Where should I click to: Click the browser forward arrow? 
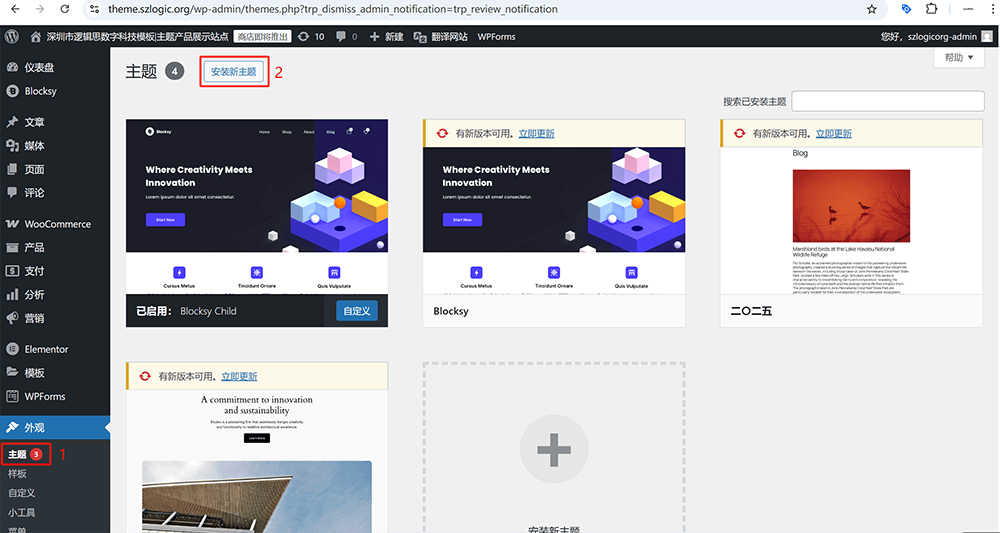(x=40, y=9)
